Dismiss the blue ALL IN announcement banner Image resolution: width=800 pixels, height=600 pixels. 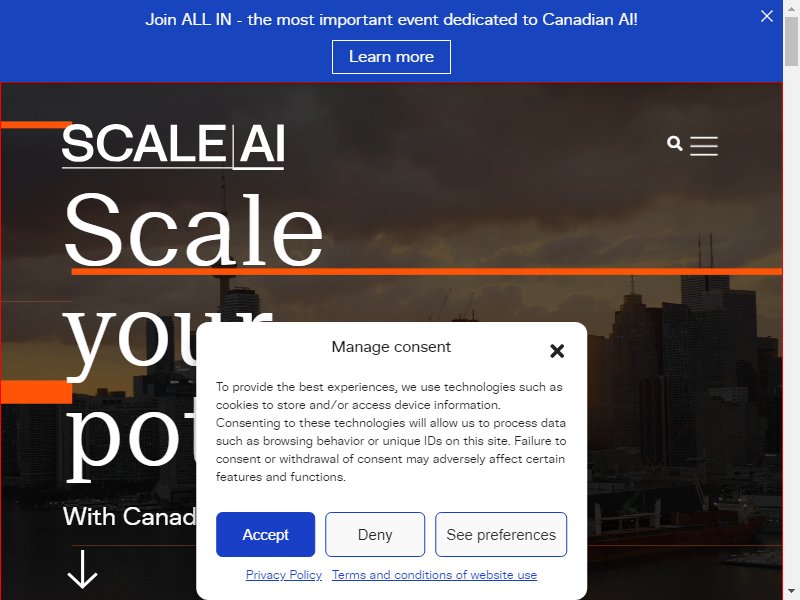pyautogui.click(x=766, y=16)
